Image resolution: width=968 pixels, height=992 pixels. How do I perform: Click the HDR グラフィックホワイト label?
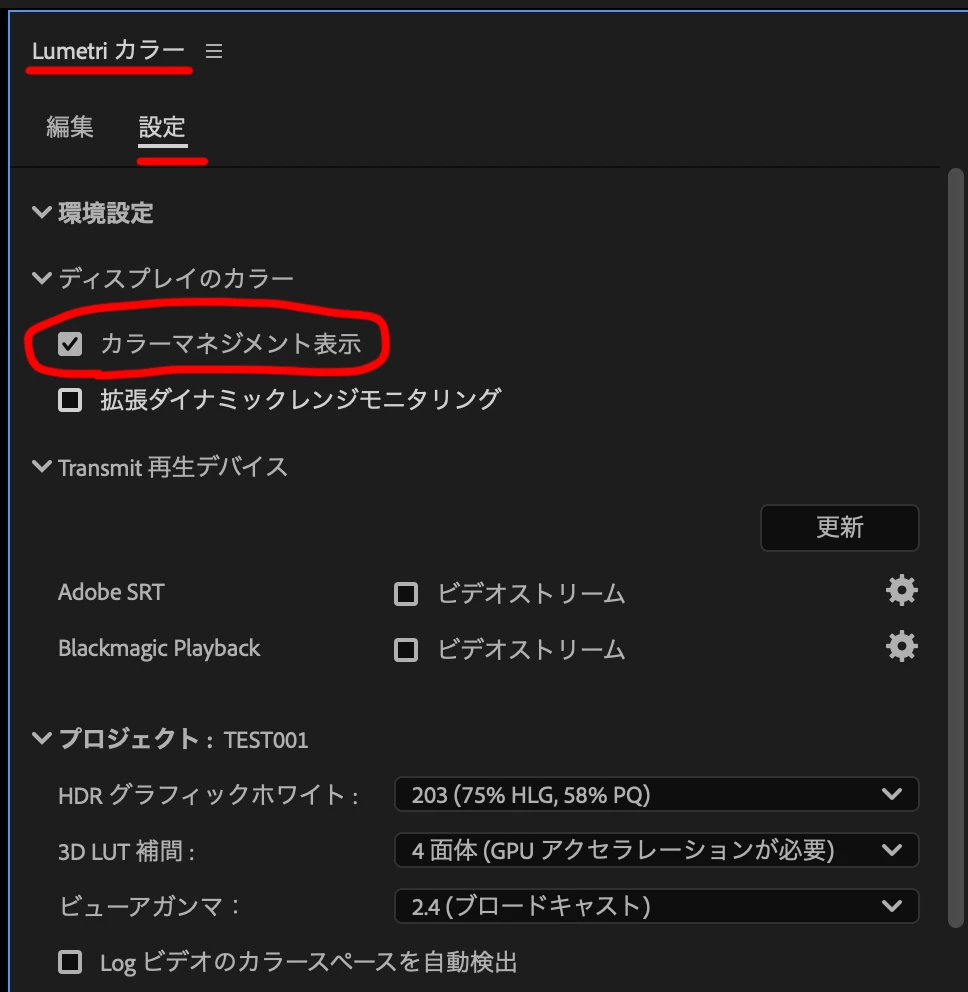(208, 795)
